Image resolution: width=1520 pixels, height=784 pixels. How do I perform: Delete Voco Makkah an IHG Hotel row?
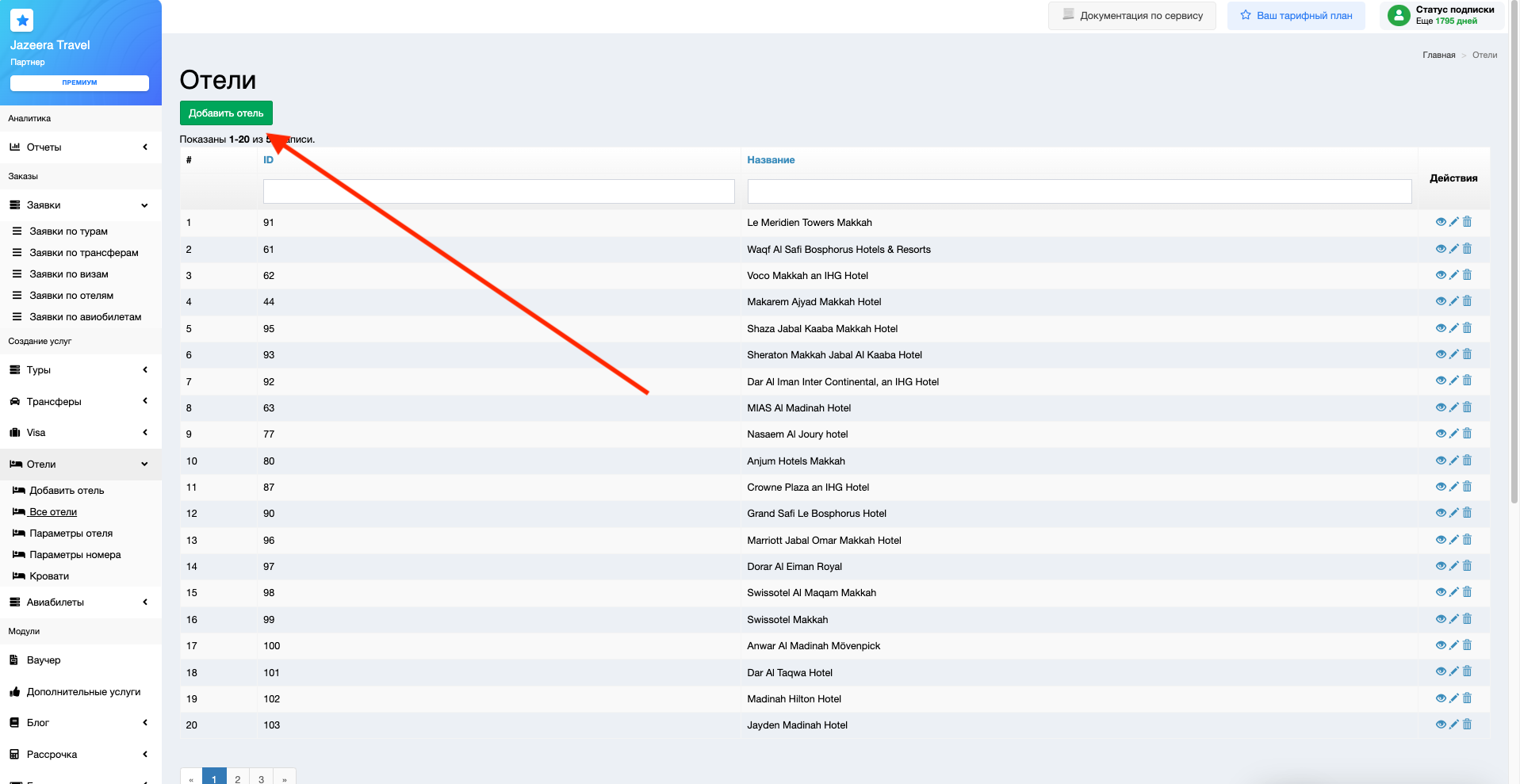point(1467,275)
